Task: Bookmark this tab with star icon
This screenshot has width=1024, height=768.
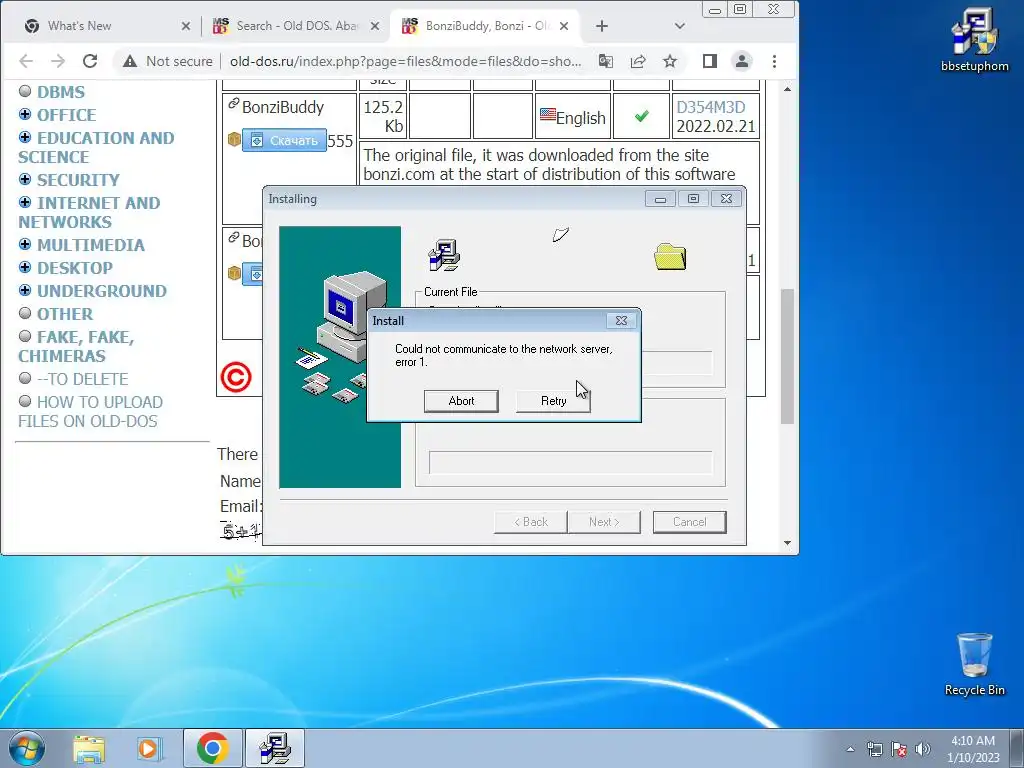Action: [670, 61]
